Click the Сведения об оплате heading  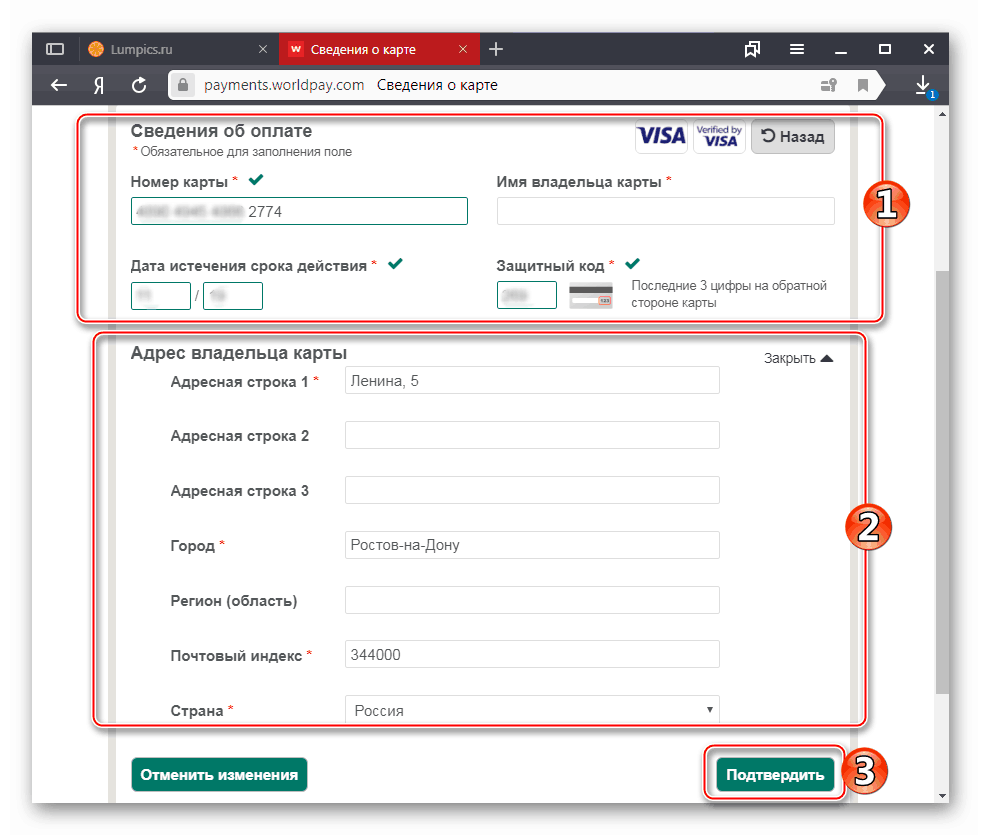221,131
